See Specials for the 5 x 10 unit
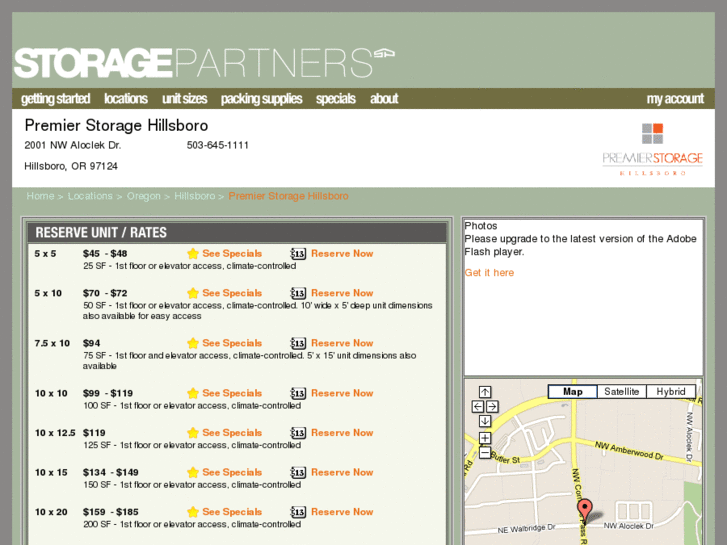Image resolution: width=727 pixels, height=545 pixels. pyautogui.click(x=232, y=293)
